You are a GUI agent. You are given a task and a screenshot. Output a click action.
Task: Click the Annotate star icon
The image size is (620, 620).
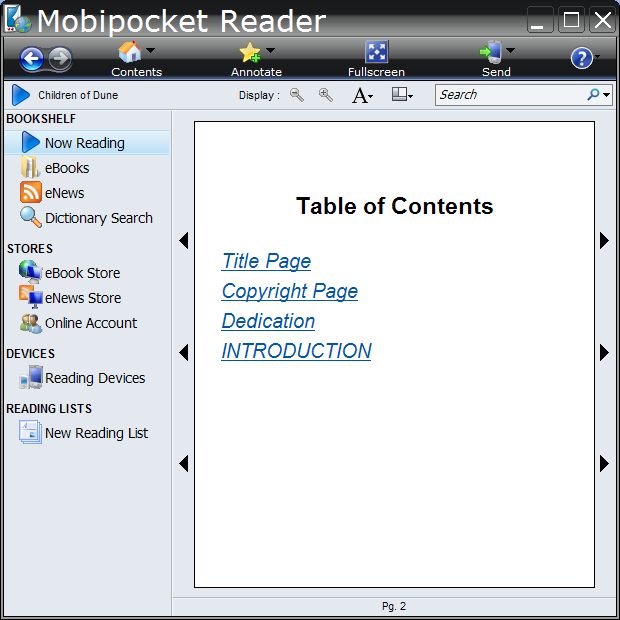(x=250, y=52)
